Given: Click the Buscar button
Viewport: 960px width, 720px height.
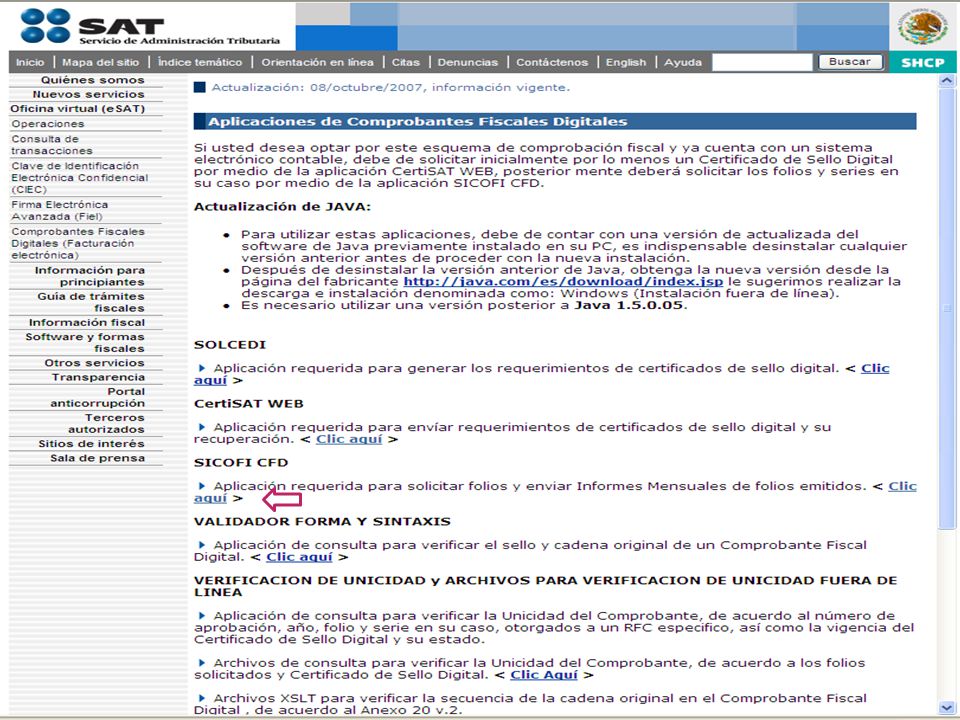Looking at the screenshot, I should [850, 62].
